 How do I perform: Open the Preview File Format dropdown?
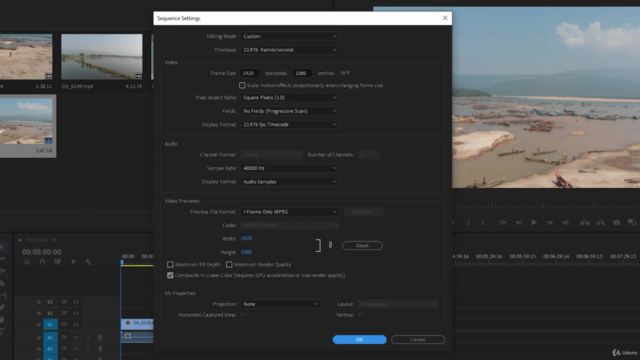289,212
